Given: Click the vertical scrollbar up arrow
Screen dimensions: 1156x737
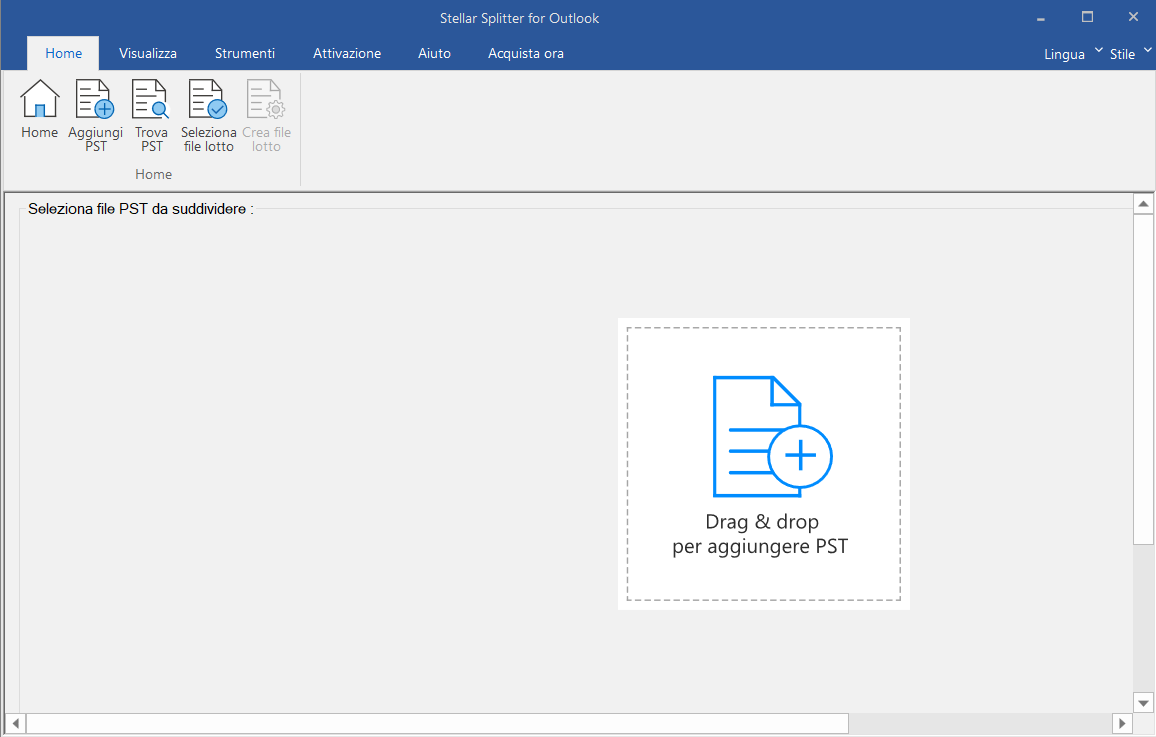Looking at the screenshot, I should (x=1143, y=204).
